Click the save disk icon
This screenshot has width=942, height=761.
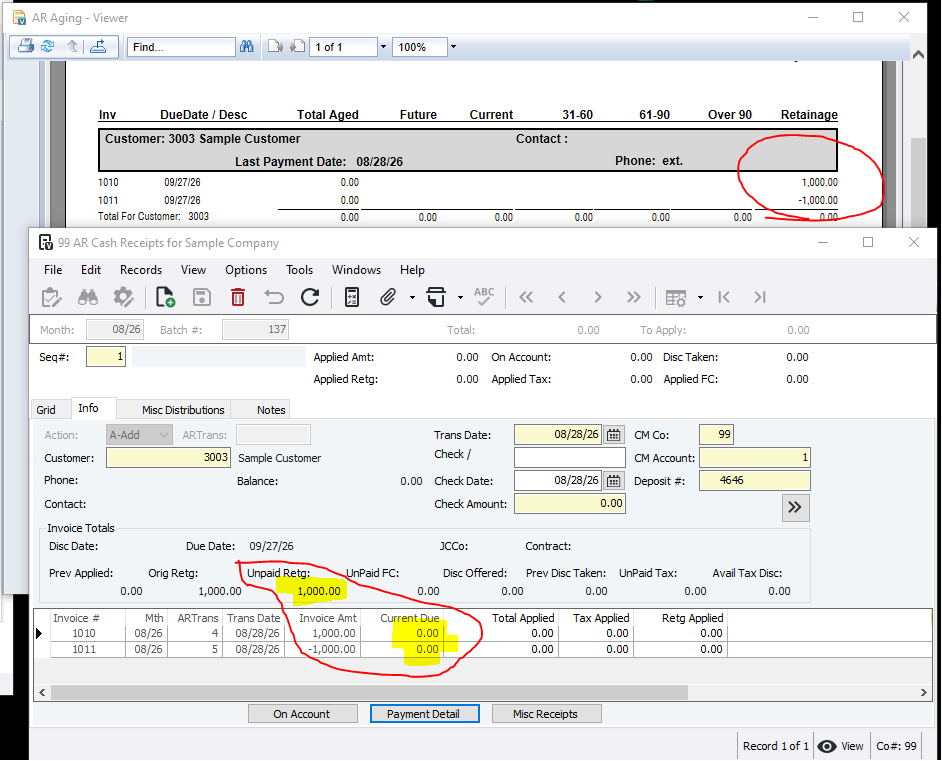tap(202, 297)
